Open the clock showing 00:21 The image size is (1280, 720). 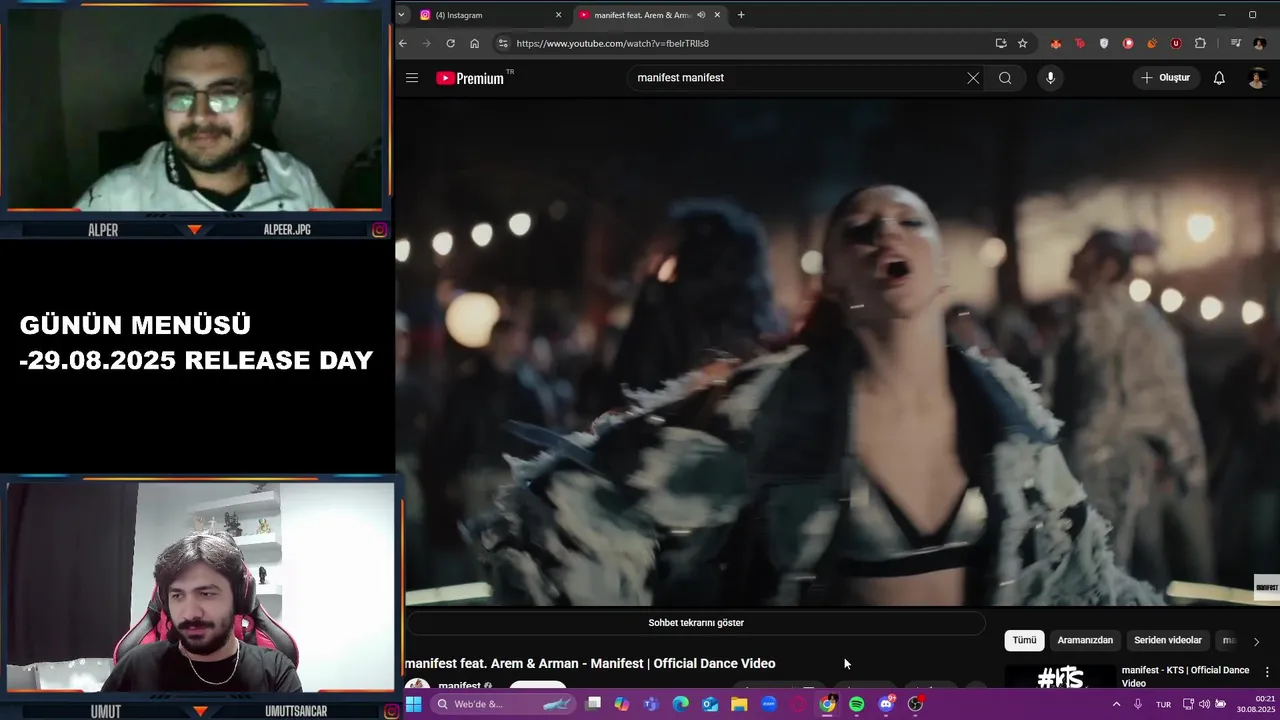click(1255, 704)
